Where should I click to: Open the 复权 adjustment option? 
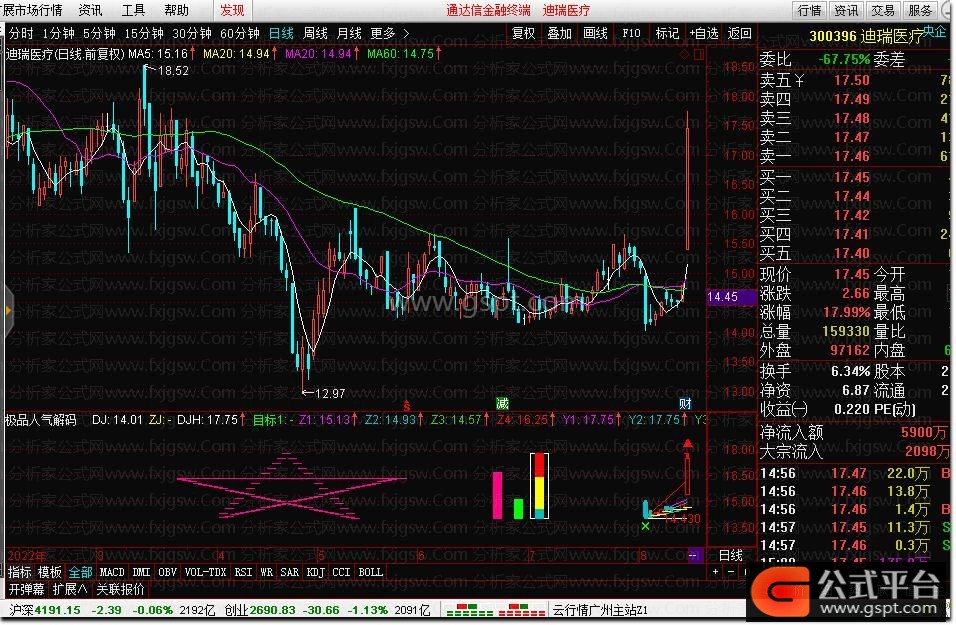(523, 33)
